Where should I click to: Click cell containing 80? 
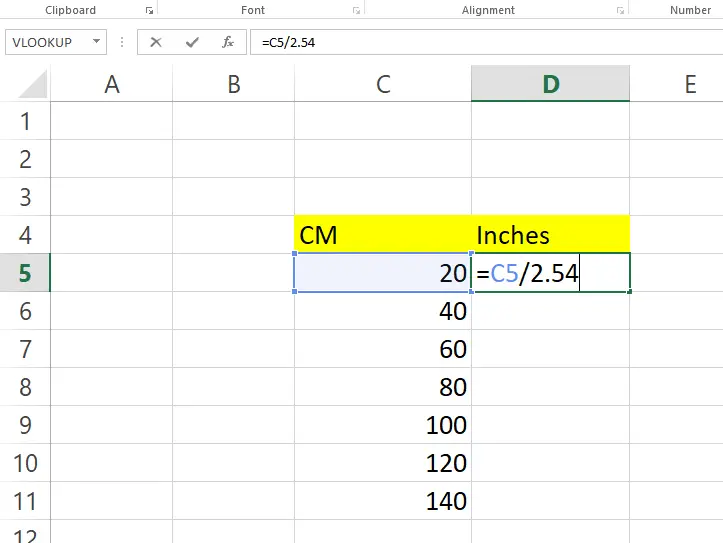383,387
